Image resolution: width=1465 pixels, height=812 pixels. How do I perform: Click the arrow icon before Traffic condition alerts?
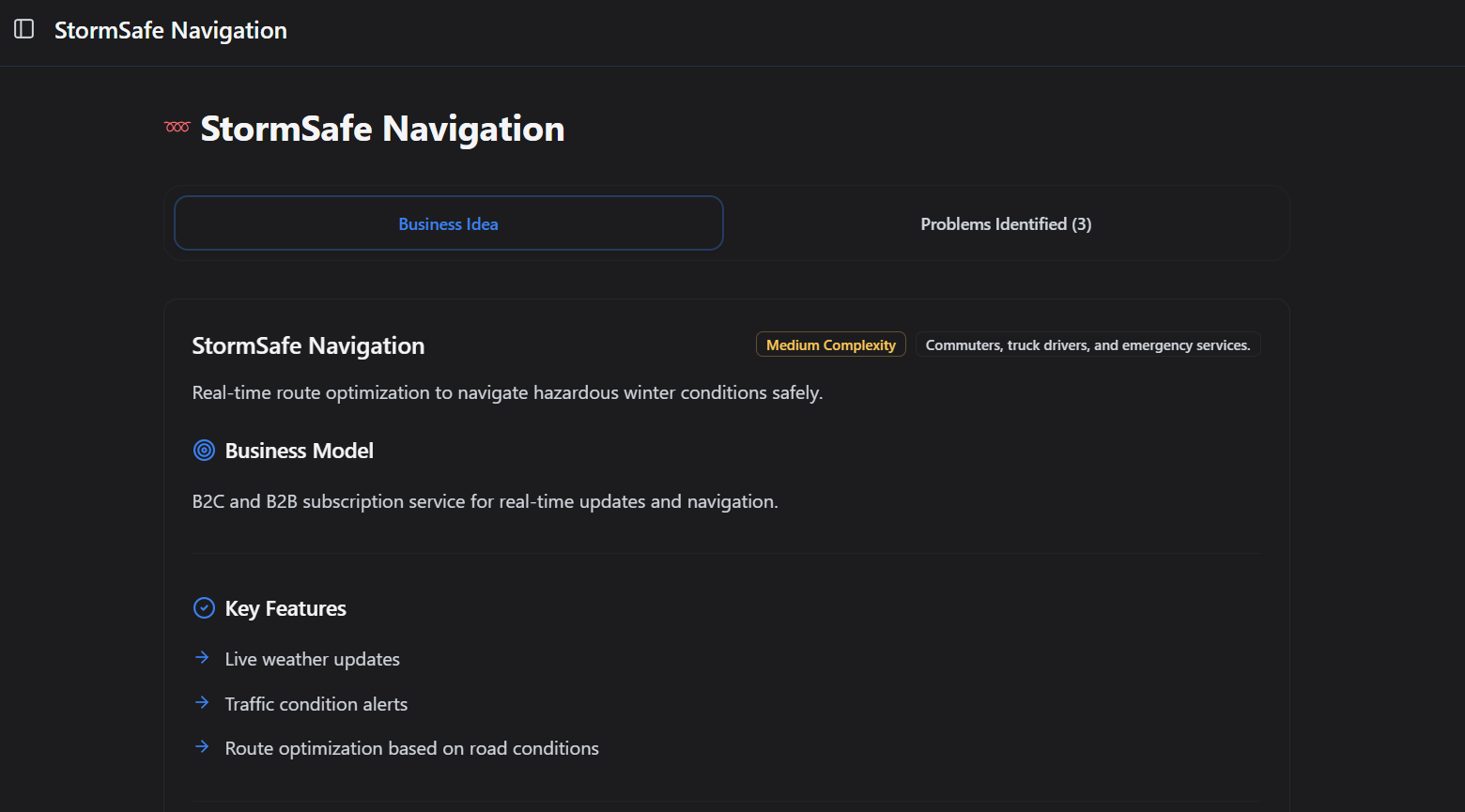pos(202,702)
